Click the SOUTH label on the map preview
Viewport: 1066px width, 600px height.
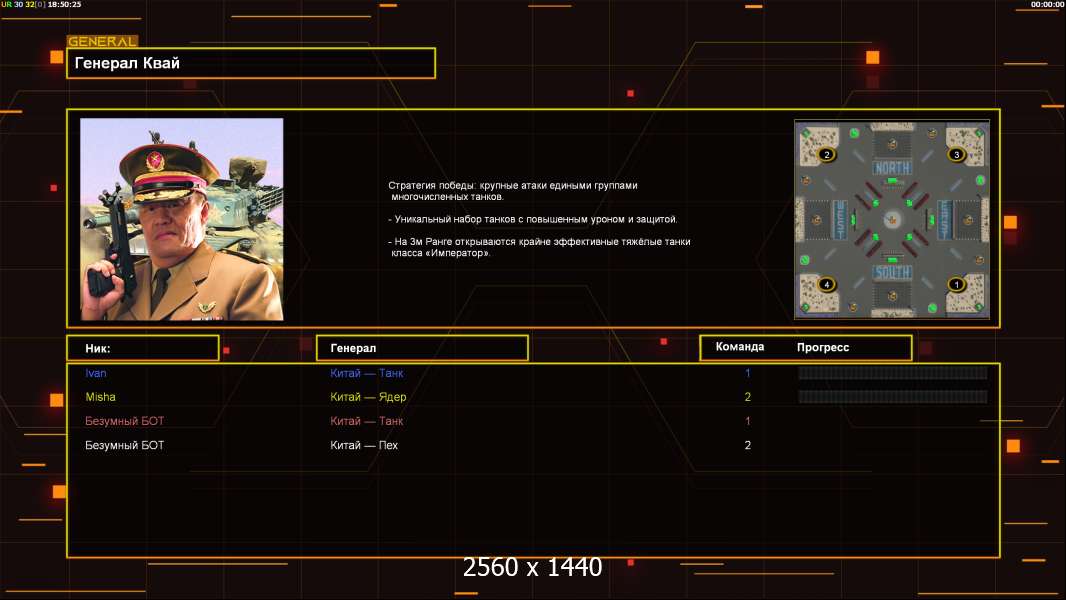(892, 272)
